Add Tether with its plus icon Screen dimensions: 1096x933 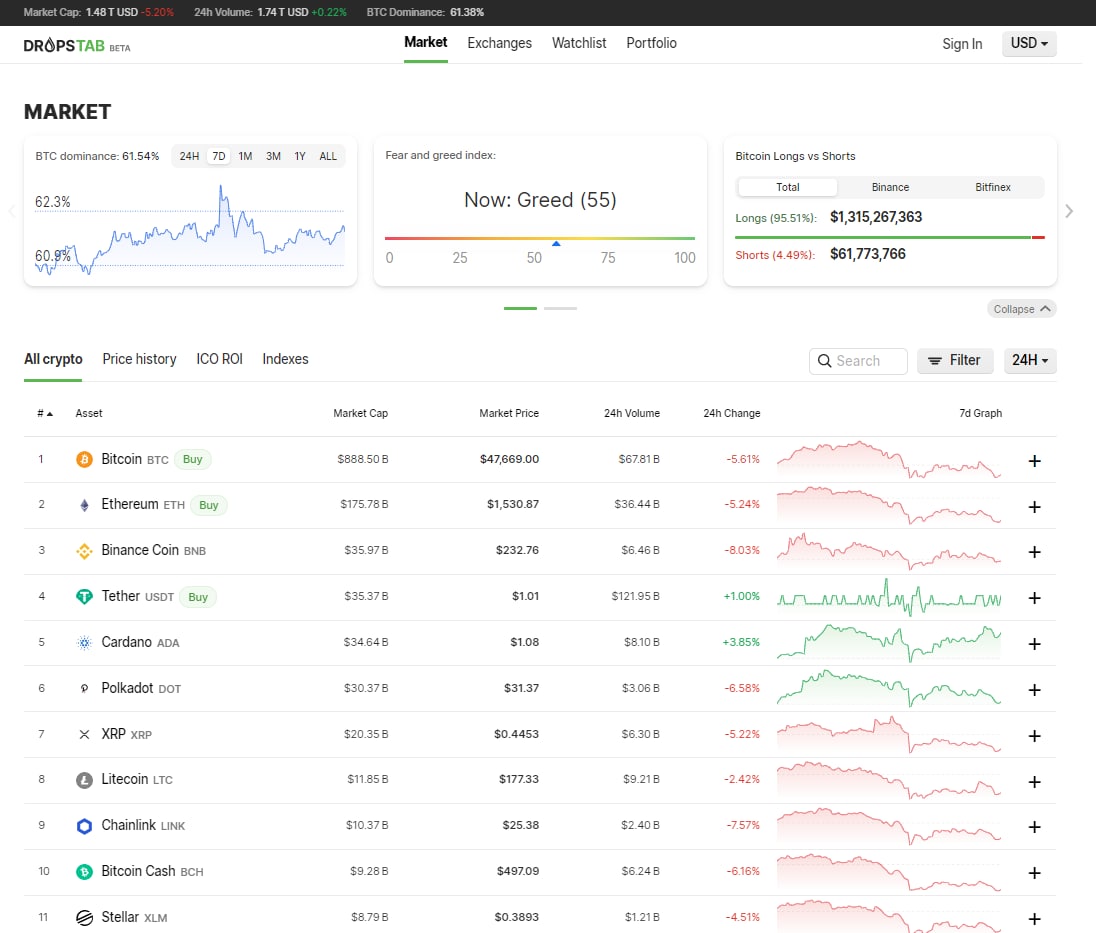coord(1034,598)
